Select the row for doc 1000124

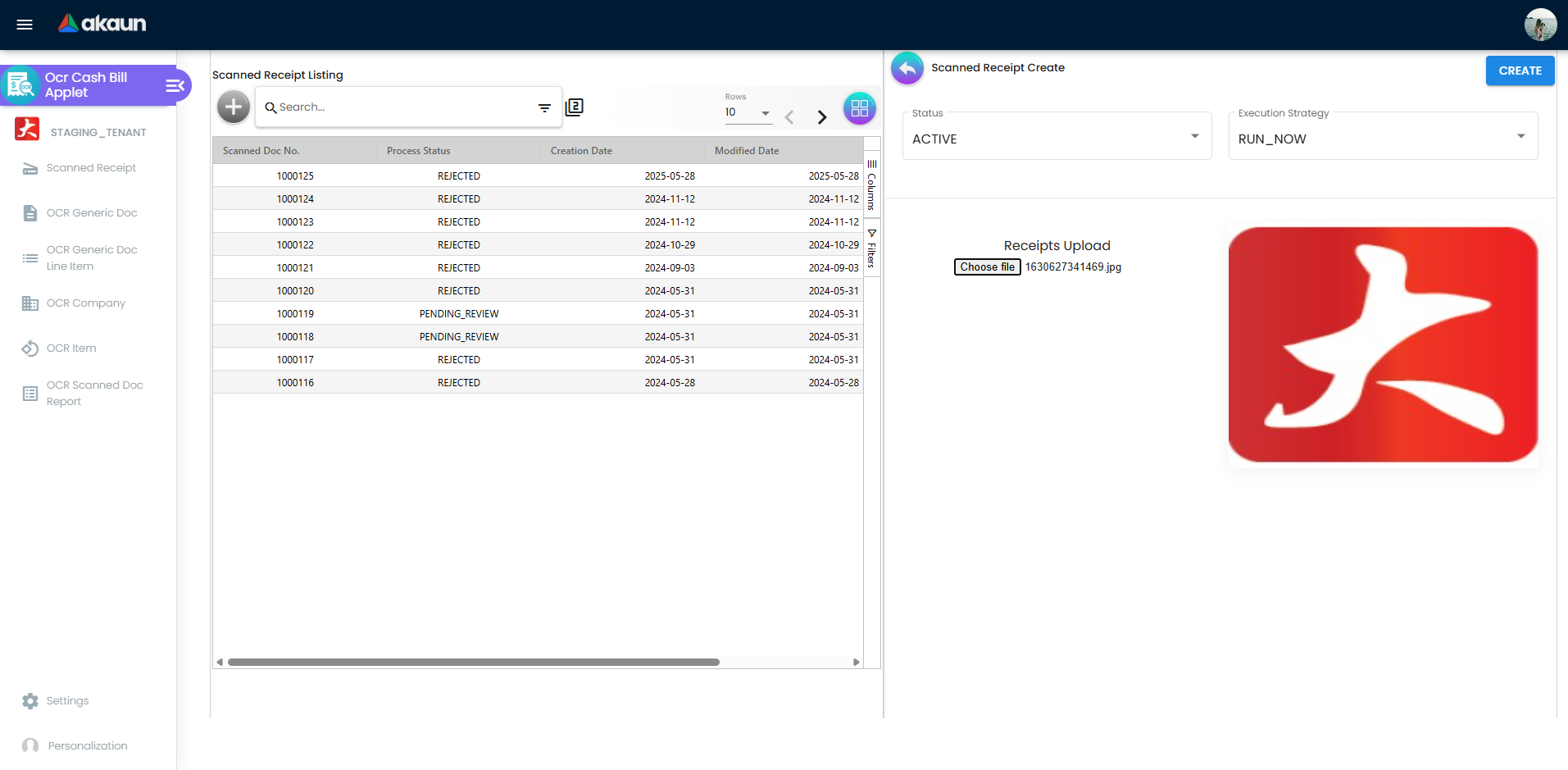coord(538,198)
